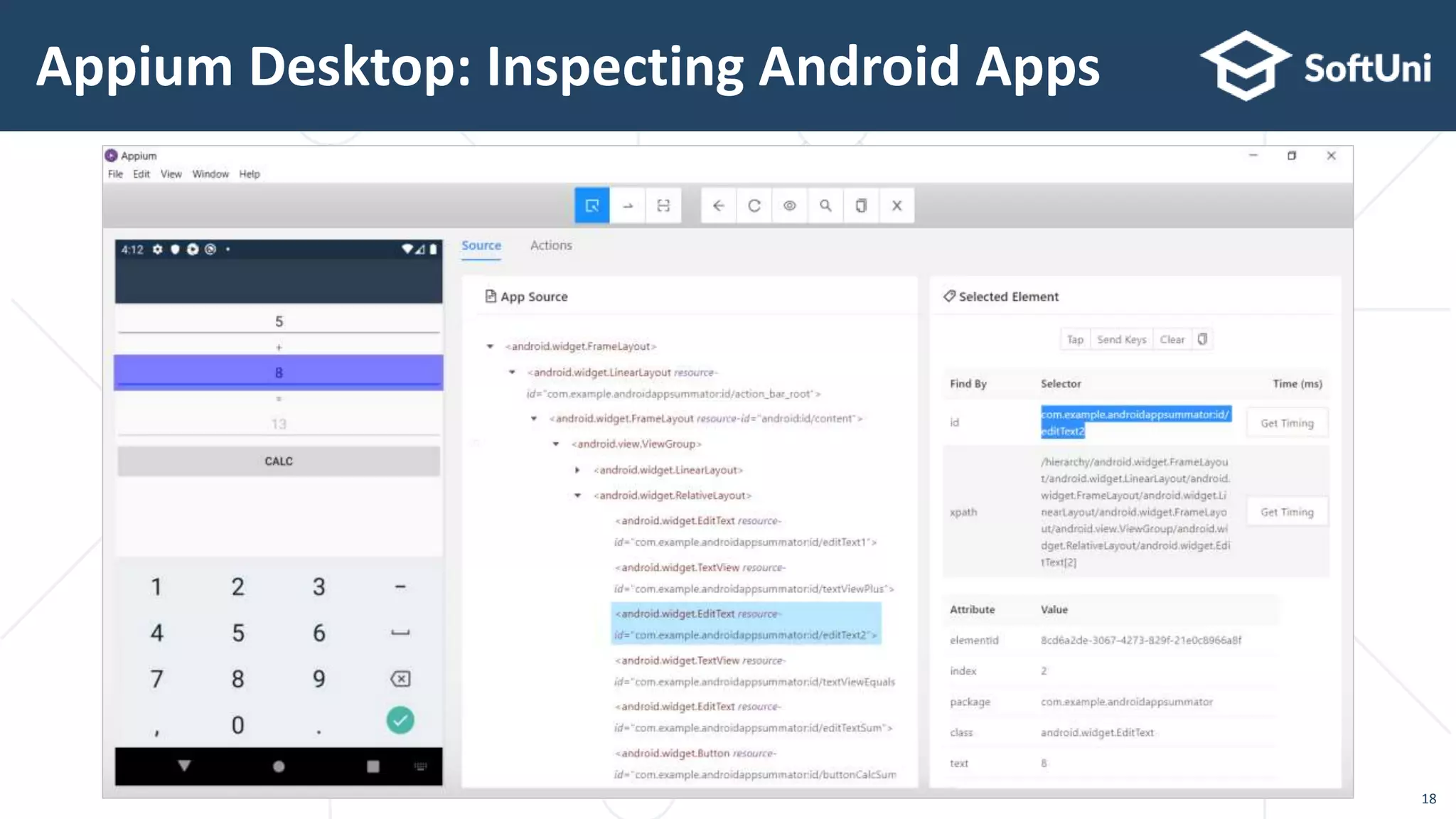The image size is (1456, 819).
Task: Switch to the Source tab
Action: [481, 245]
